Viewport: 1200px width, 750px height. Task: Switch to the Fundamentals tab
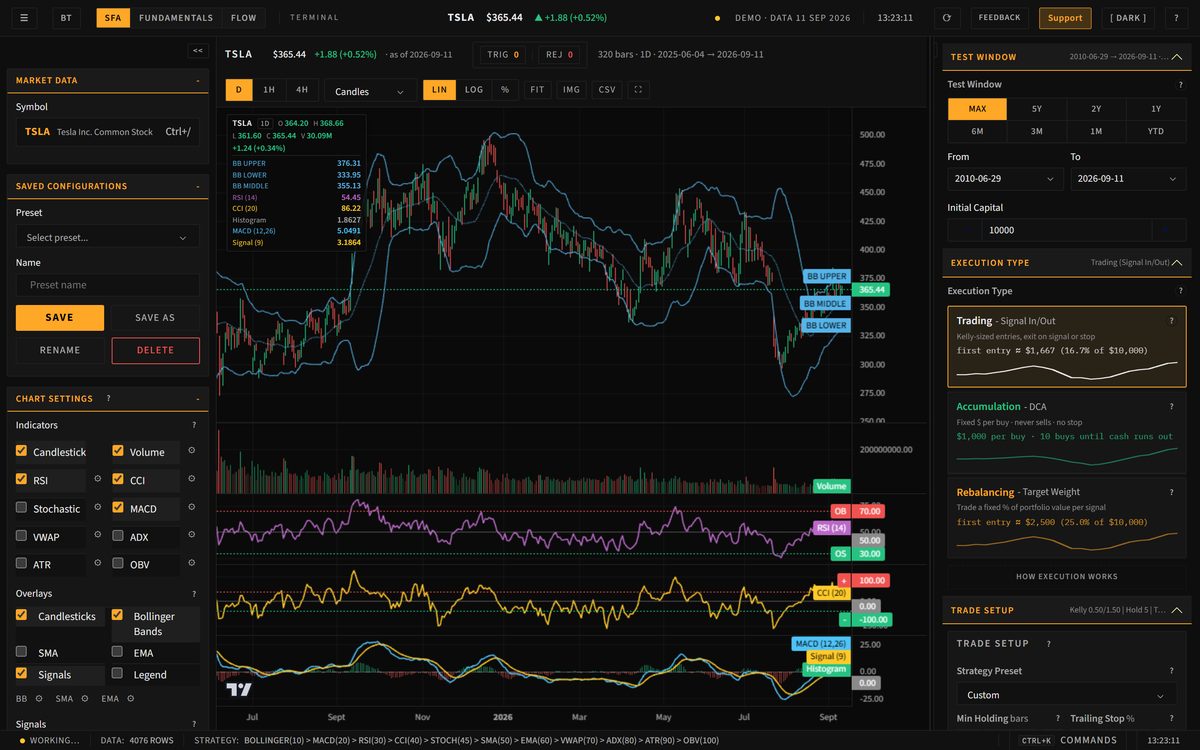tap(176, 18)
